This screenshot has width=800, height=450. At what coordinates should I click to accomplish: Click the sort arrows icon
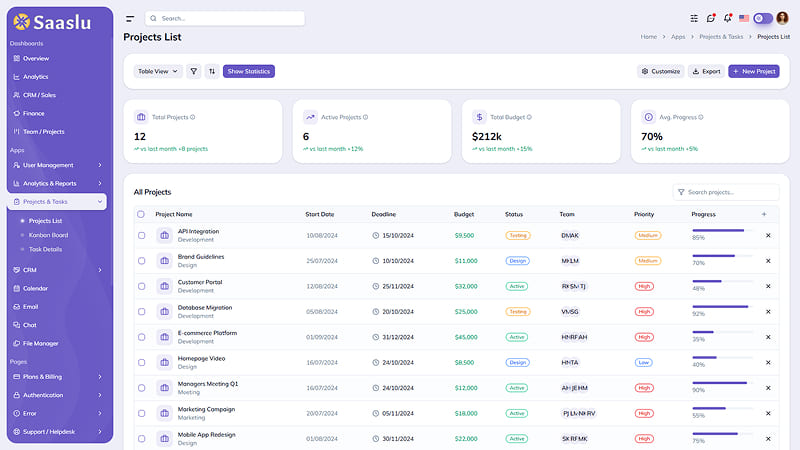[x=212, y=71]
